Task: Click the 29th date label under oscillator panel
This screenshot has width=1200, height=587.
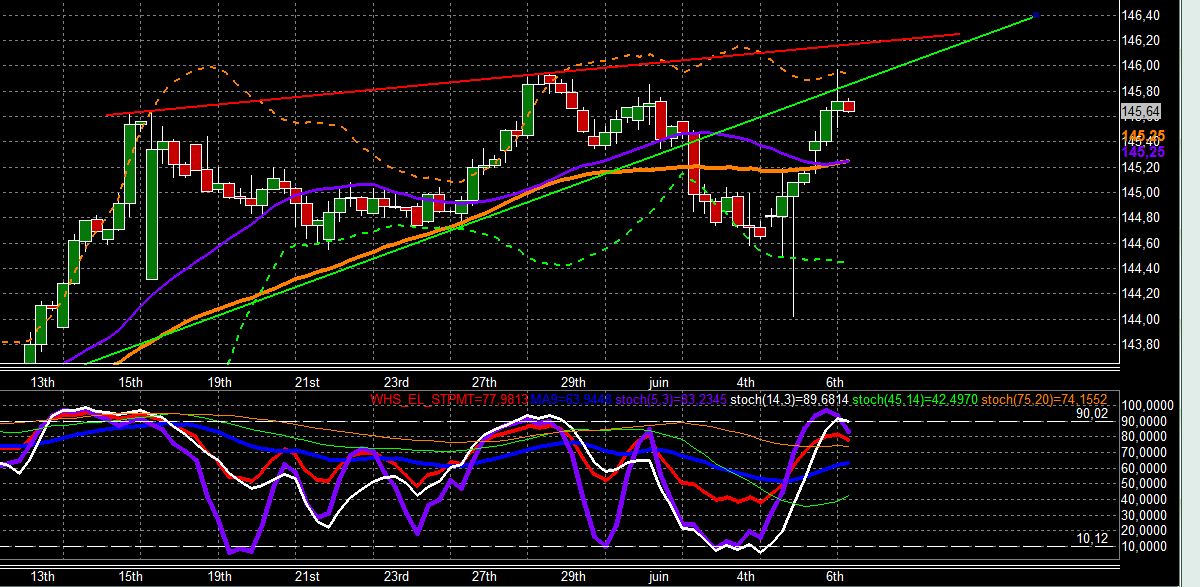Action: [573, 577]
